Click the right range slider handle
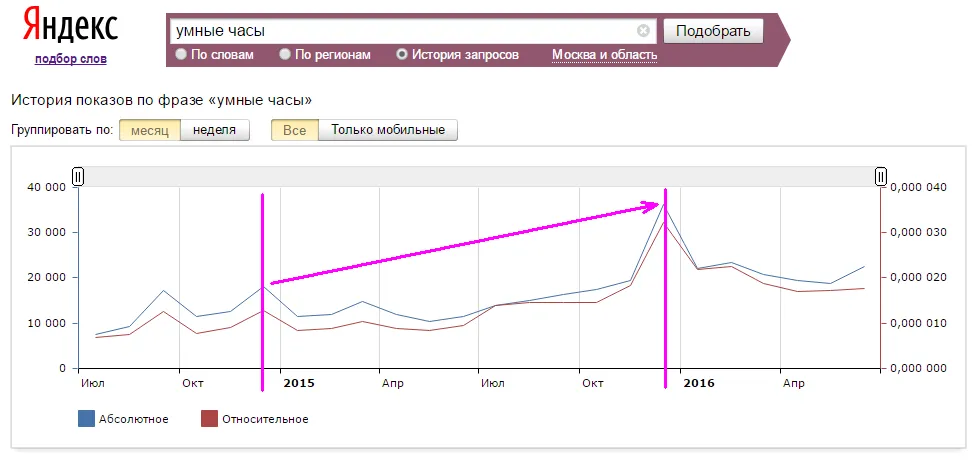The height and width of the screenshot is (464, 979). click(881, 177)
